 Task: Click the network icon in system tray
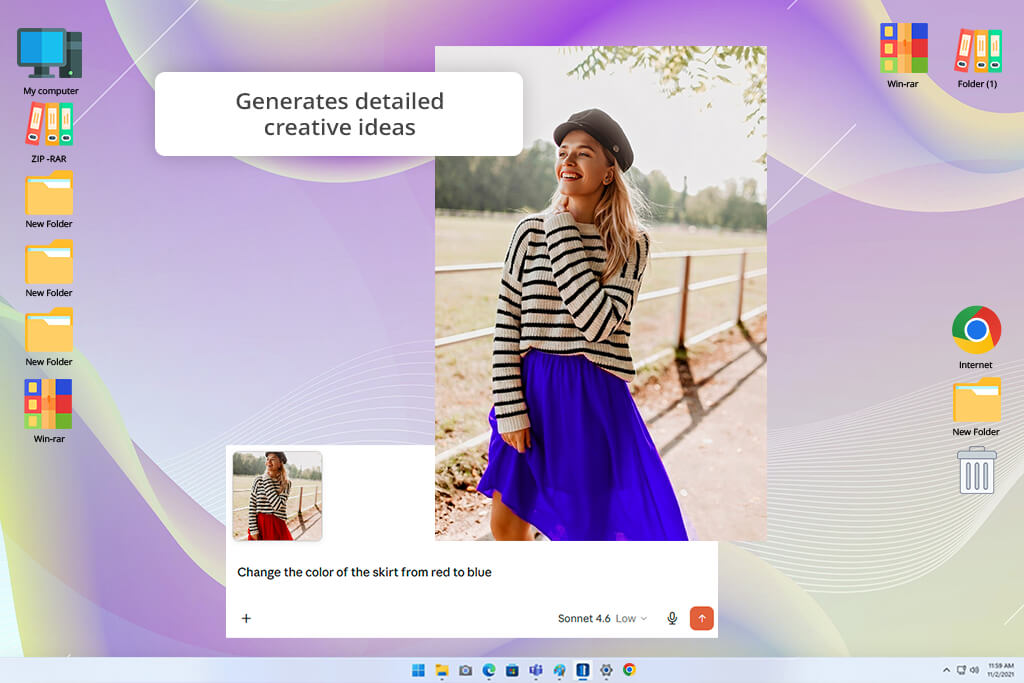coord(961,670)
